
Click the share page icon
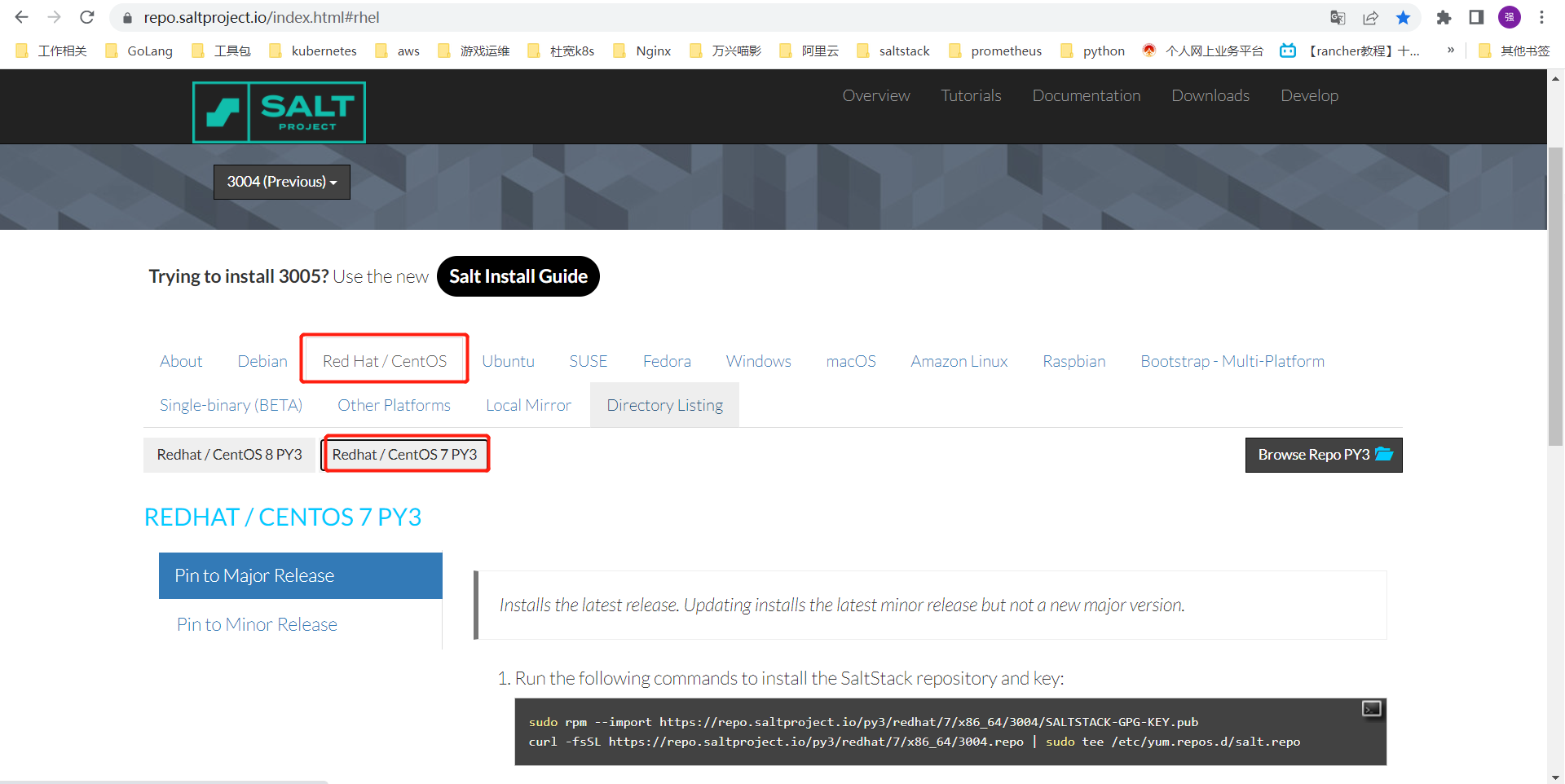point(1370,17)
